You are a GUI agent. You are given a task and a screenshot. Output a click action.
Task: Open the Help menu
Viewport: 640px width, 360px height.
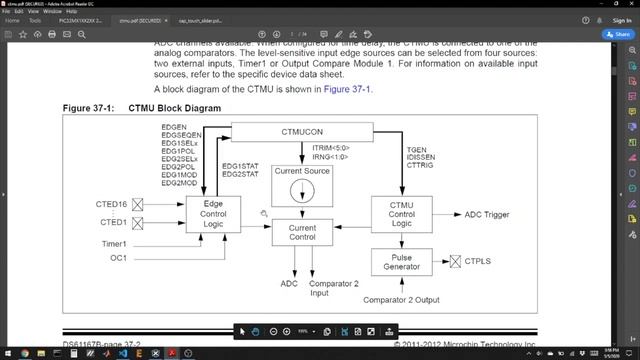[x=71, y=11]
